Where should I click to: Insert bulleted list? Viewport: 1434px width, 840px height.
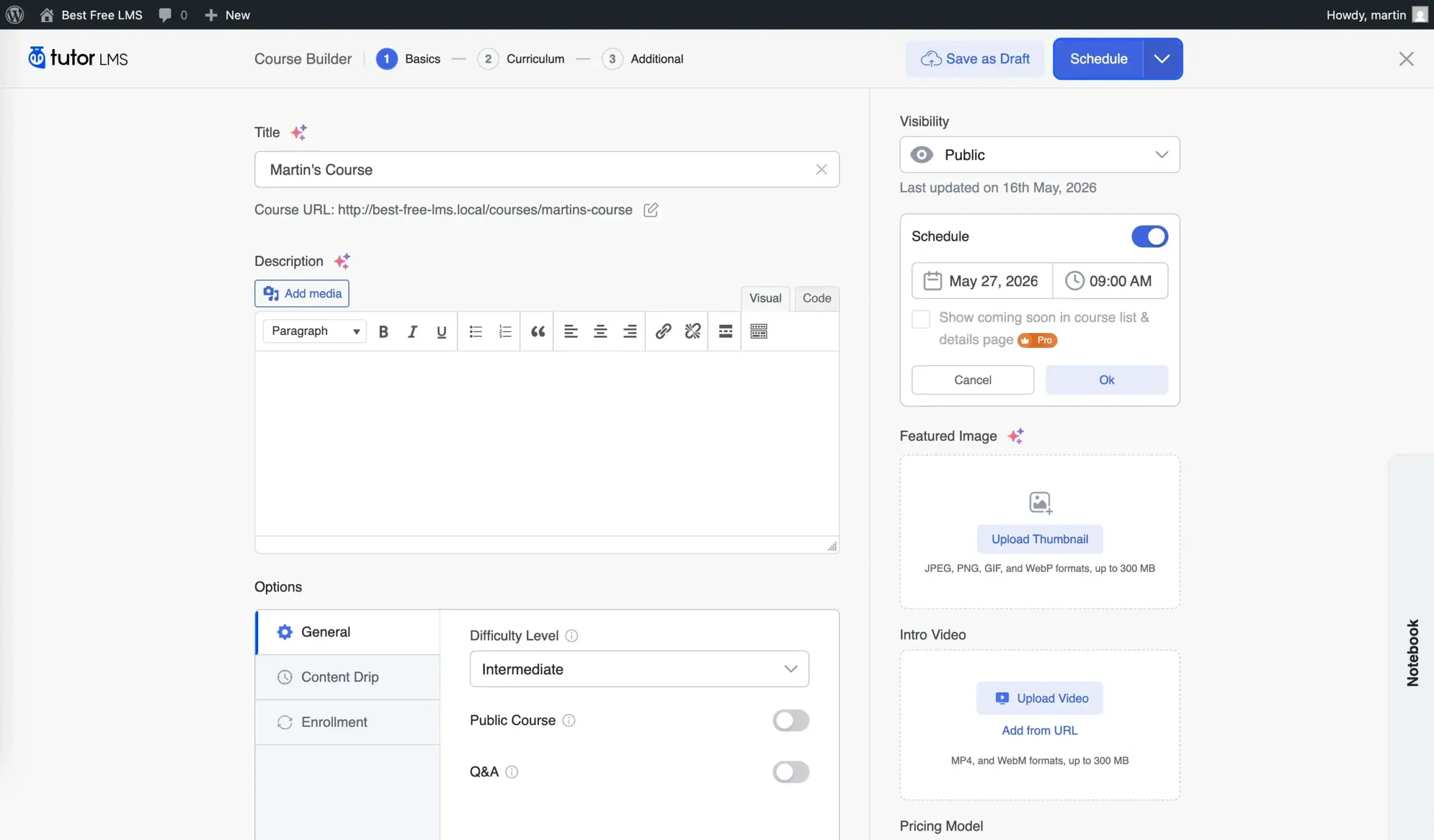point(476,332)
